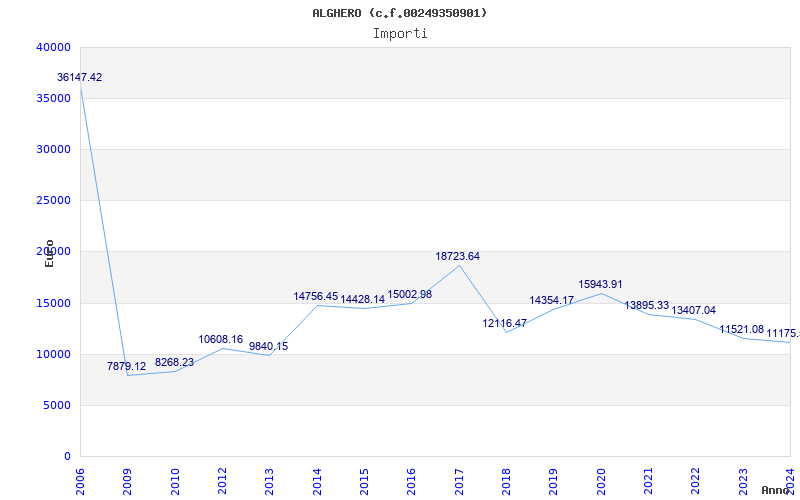Click y-axis tick 40000
The image size is (800, 500).
53,47
